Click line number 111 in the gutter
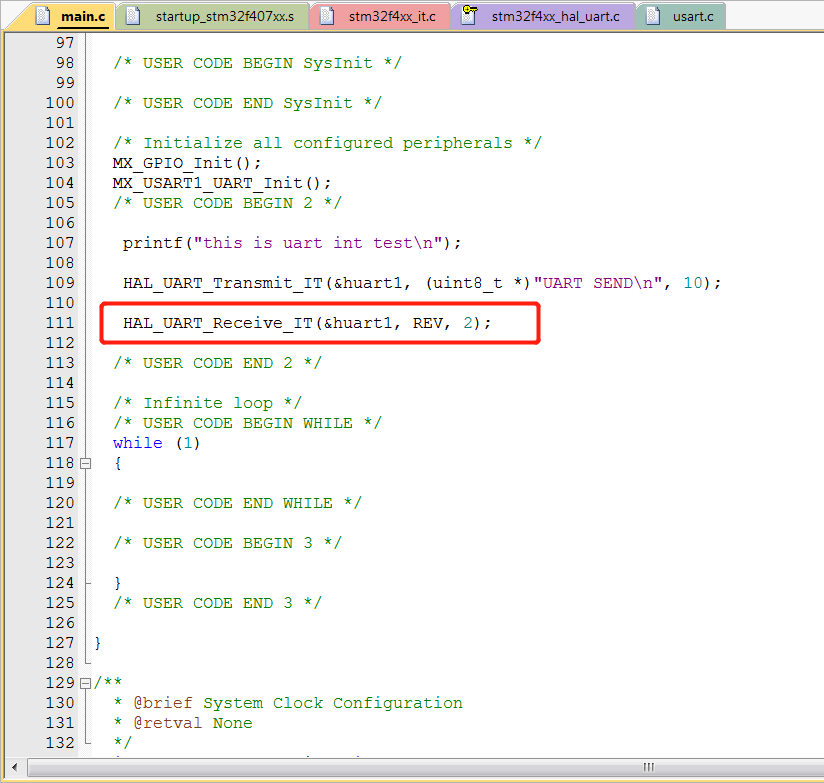Screen dimensions: 824x783 coord(60,323)
